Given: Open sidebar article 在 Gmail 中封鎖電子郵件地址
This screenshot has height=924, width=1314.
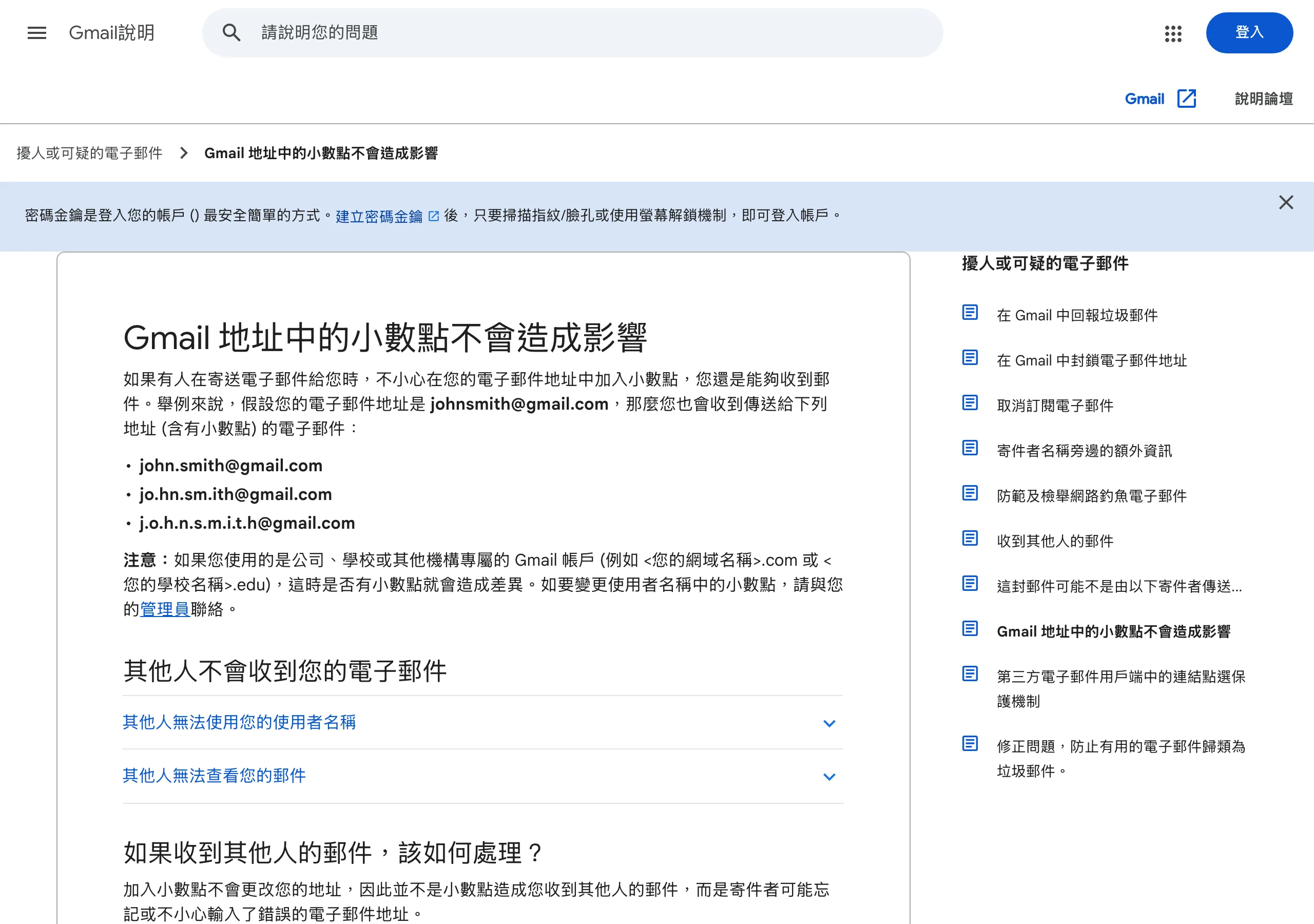Looking at the screenshot, I should pos(1091,361).
